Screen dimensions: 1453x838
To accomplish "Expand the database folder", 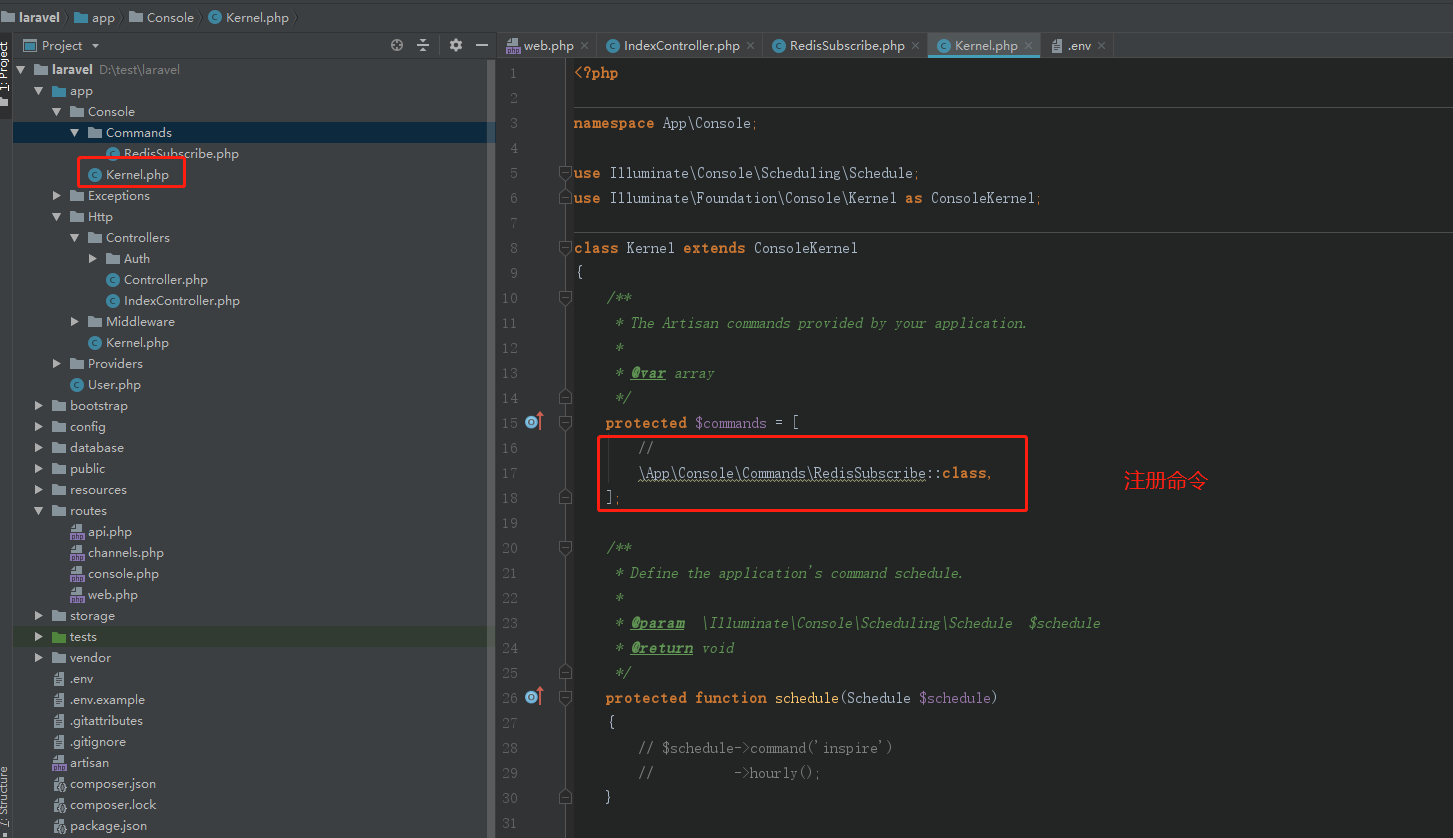I will click(x=39, y=448).
